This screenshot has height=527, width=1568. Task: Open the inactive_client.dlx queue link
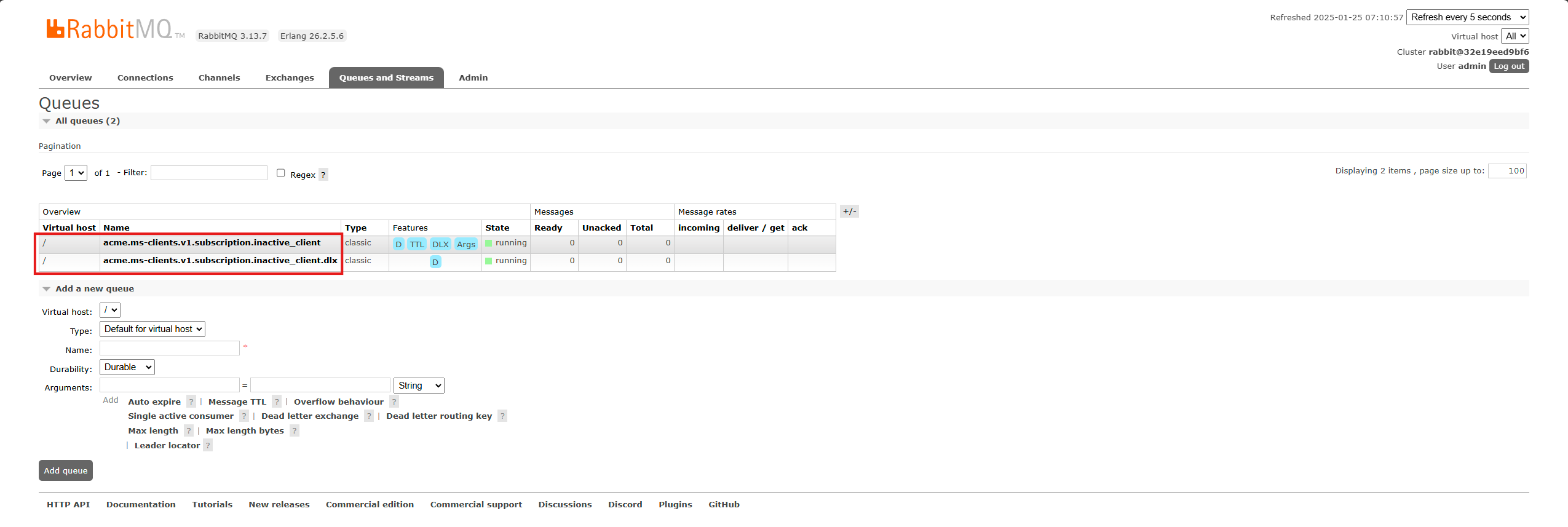[x=220, y=261]
